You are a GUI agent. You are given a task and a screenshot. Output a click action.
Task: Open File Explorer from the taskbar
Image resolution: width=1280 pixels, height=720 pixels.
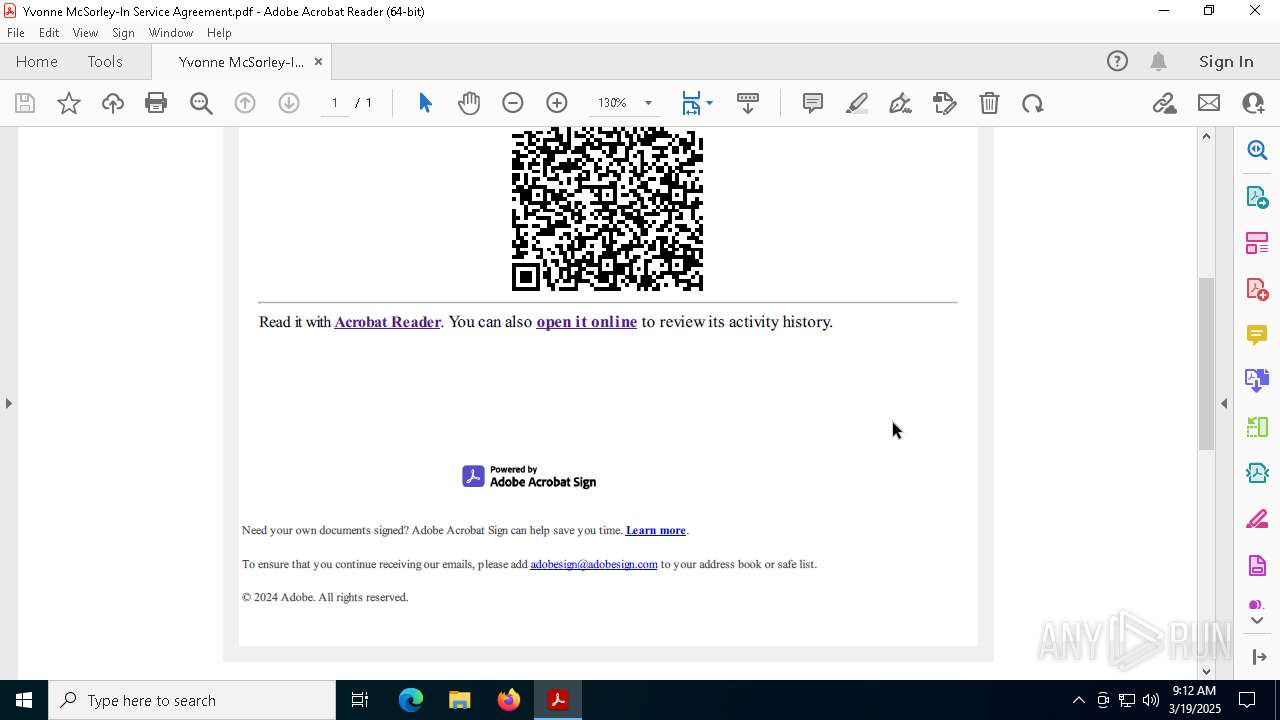tap(459, 700)
